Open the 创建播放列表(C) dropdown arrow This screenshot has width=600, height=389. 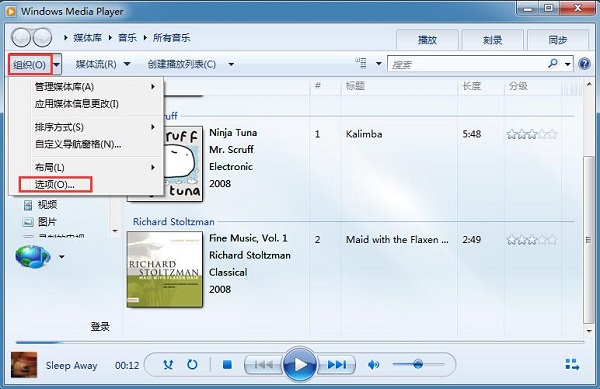coord(231,64)
